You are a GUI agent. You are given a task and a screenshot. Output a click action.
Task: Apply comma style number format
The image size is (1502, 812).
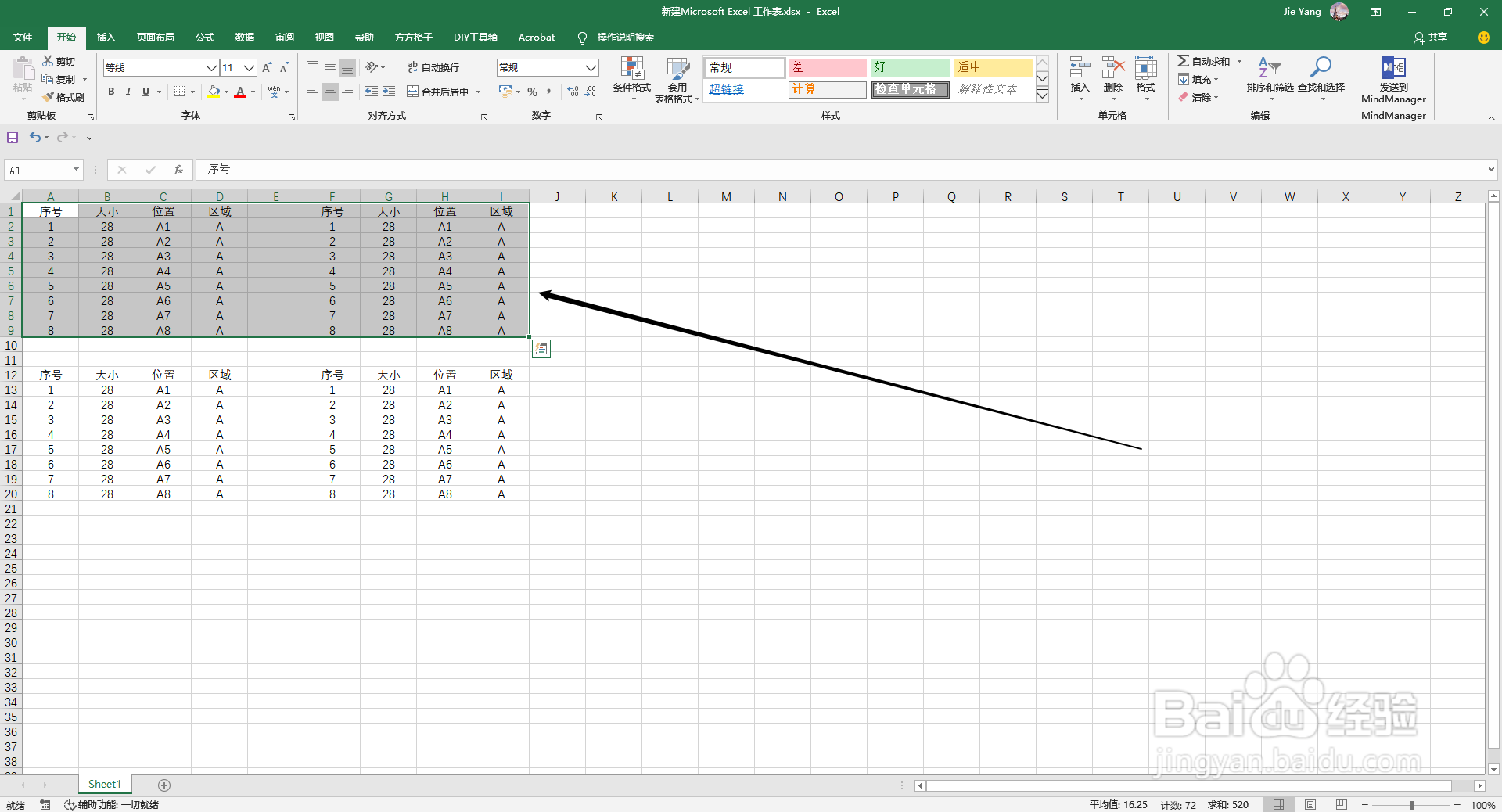tap(548, 92)
